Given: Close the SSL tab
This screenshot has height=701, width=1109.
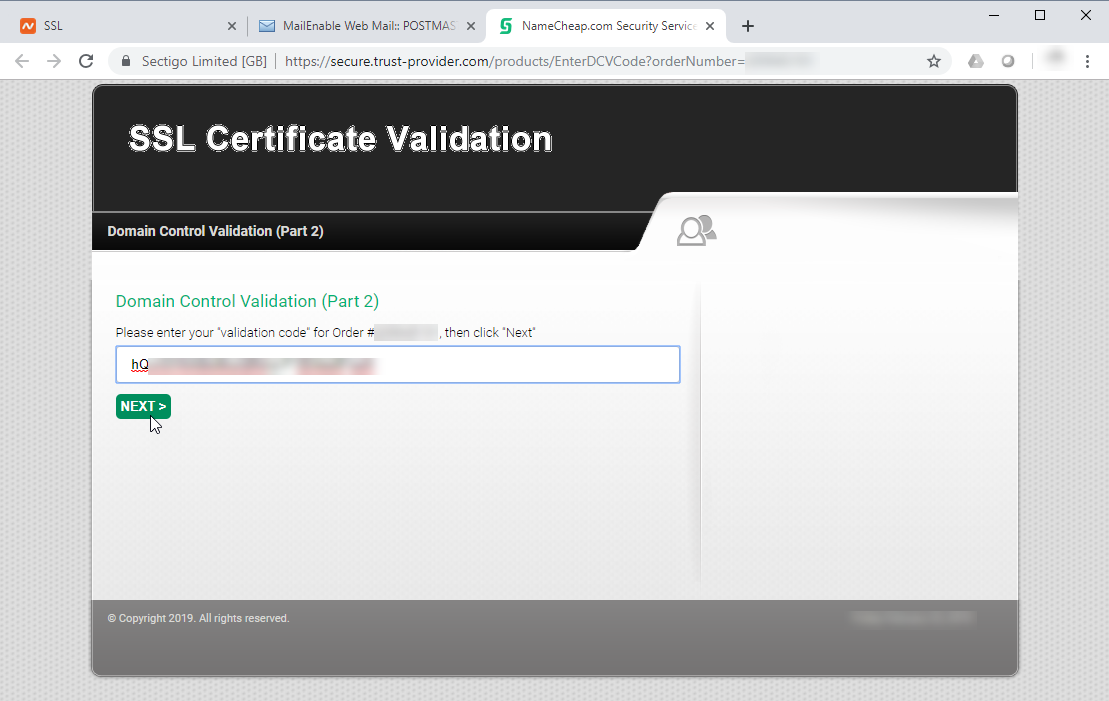Looking at the screenshot, I should [232, 26].
